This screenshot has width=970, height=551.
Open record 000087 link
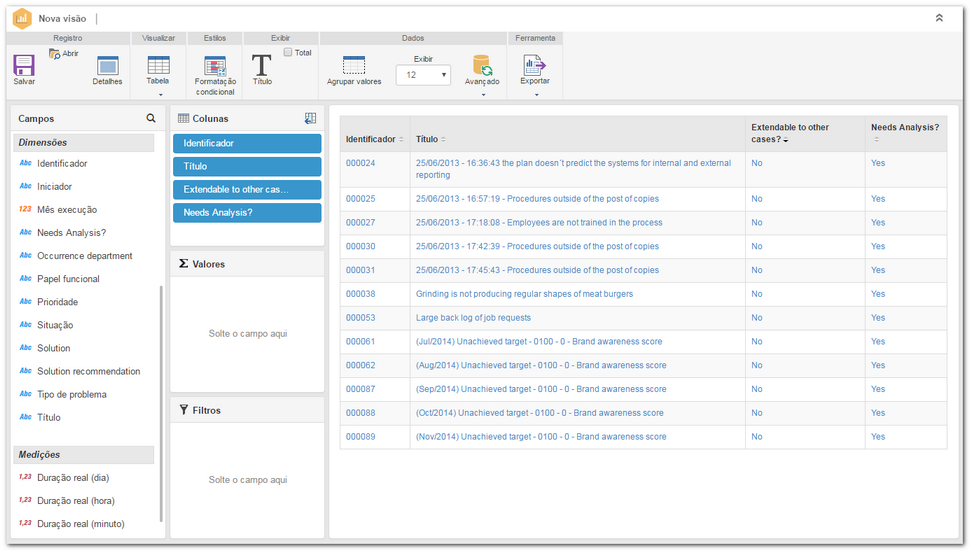click(x=361, y=389)
